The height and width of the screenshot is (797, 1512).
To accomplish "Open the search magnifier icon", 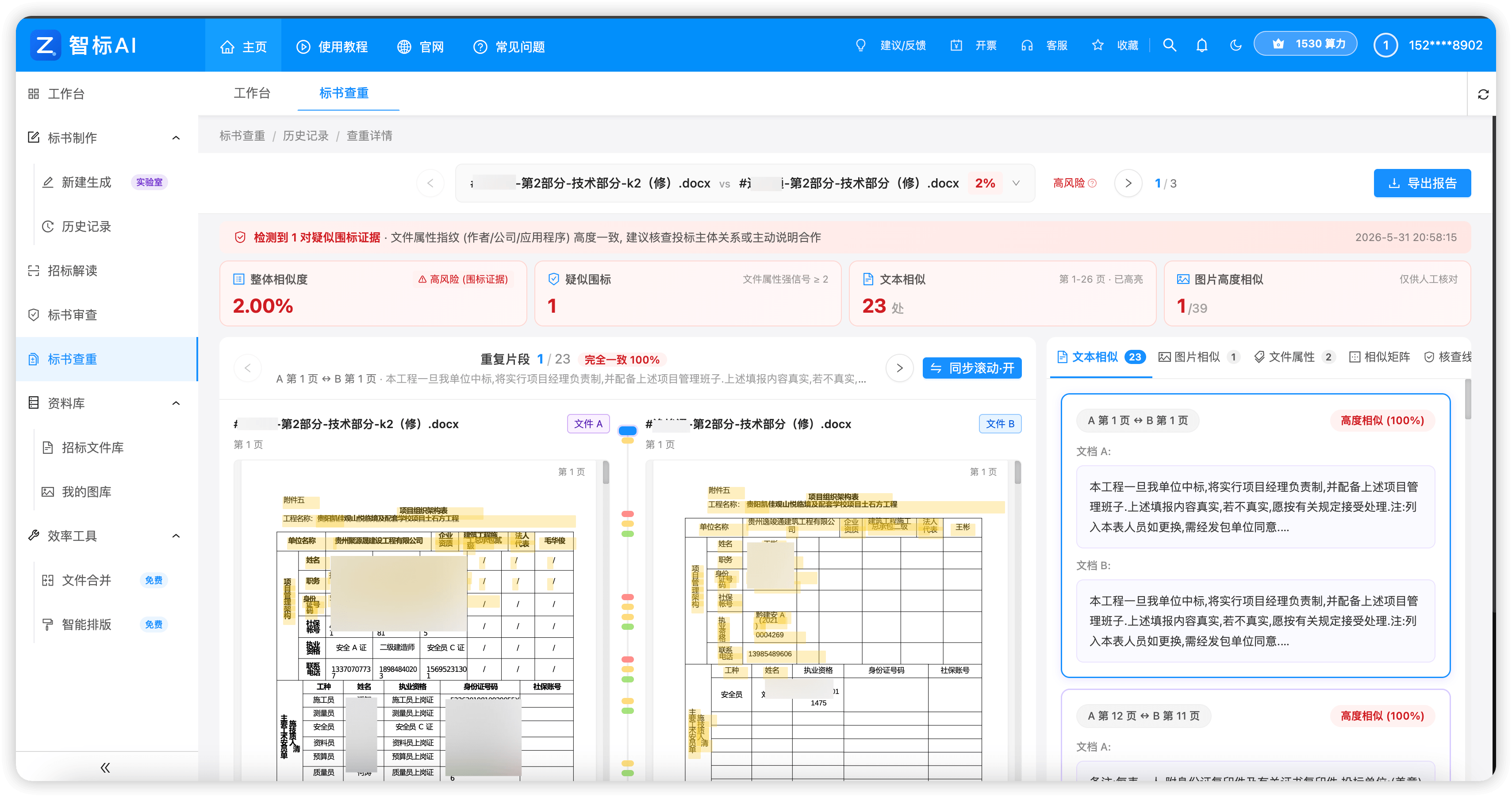I will tap(1169, 45).
